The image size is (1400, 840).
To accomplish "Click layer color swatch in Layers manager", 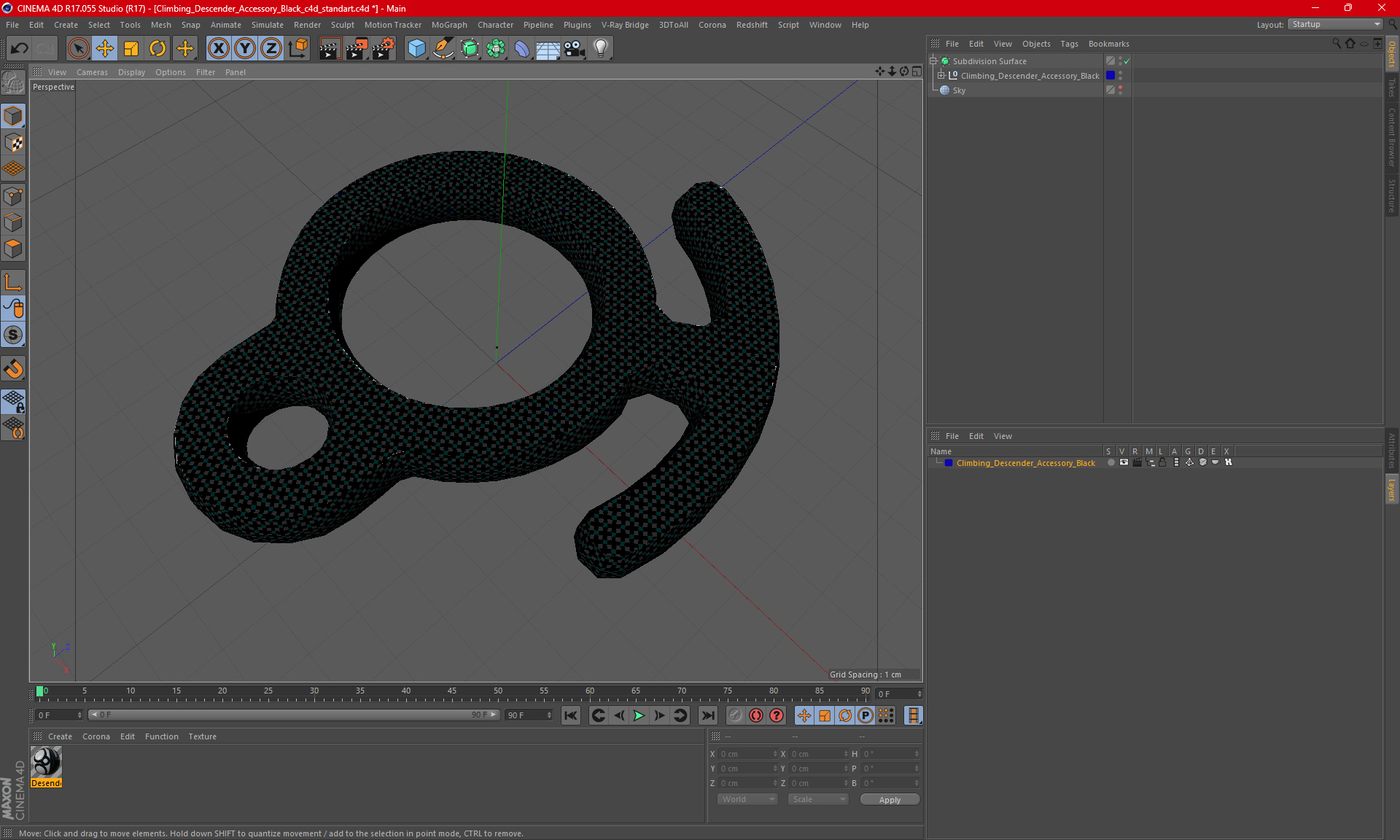I will 949,463.
